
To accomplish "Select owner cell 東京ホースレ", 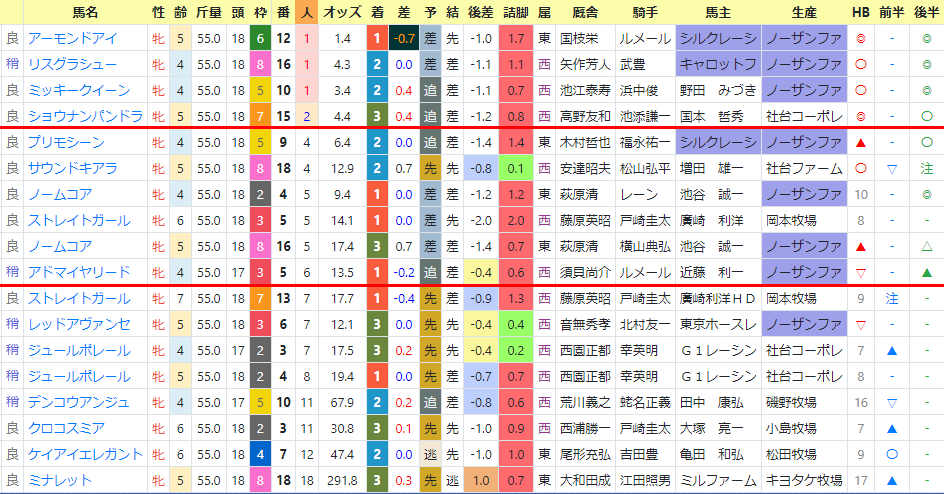I will [x=718, y=324].
